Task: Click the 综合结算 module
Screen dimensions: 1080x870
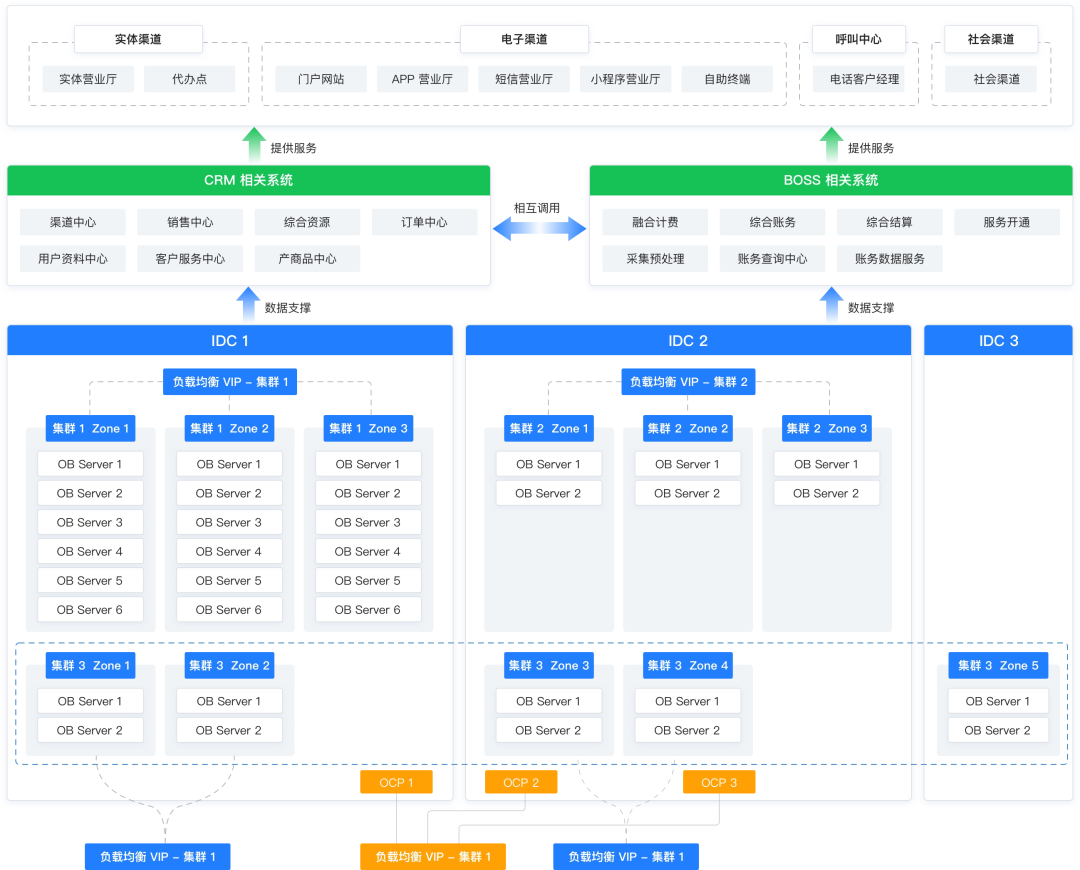Action: pos(889,222)
